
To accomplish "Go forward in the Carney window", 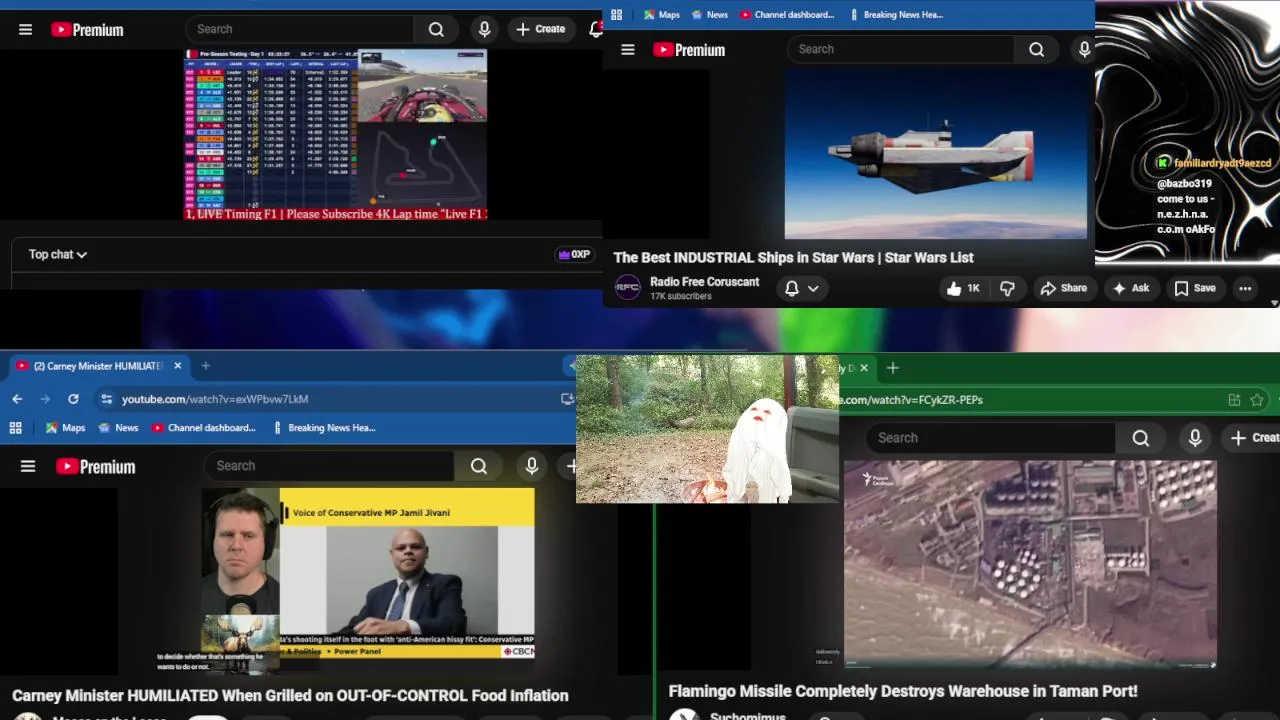I will tap(45, 399).
